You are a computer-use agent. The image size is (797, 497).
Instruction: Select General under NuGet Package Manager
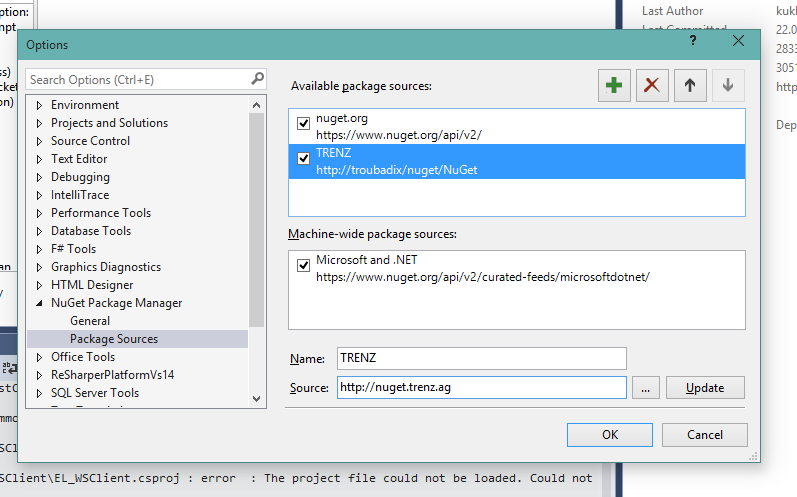point(90,321)
